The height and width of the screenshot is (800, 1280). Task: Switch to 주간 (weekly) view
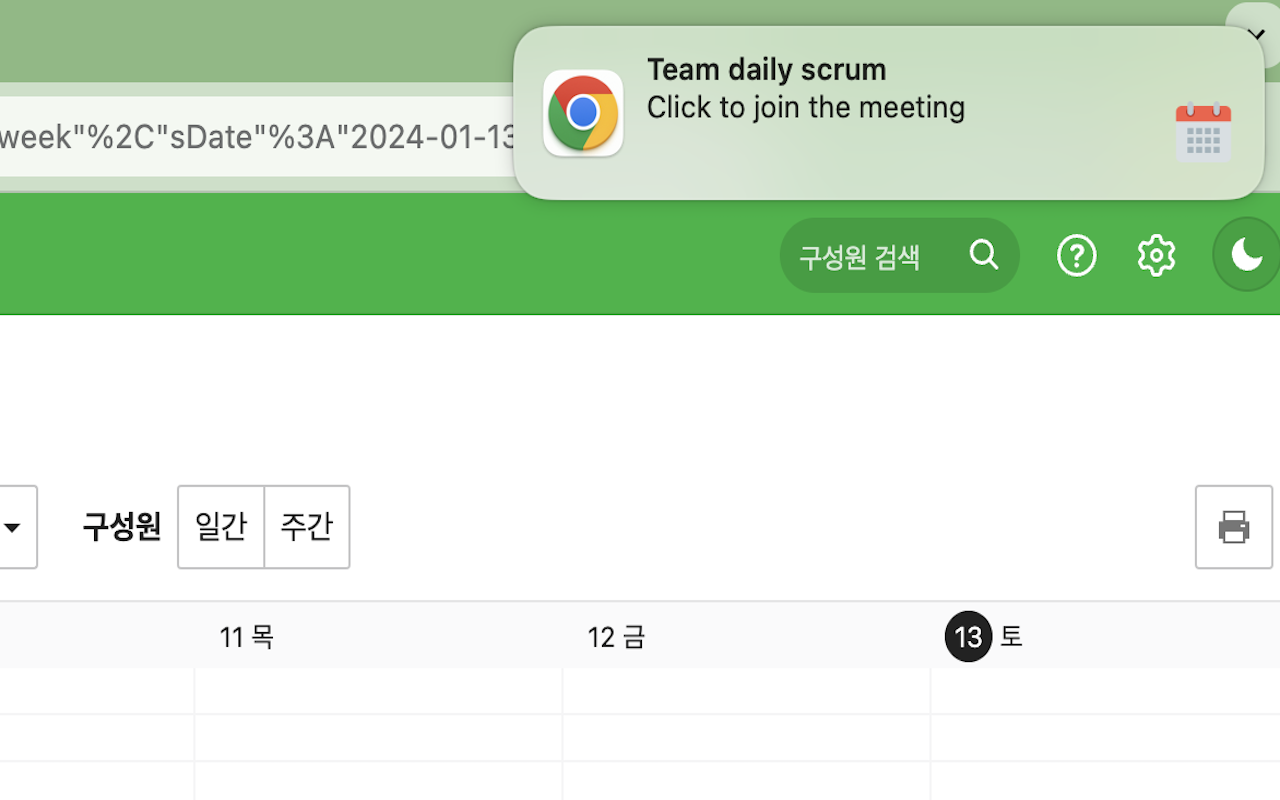(306, 527)
